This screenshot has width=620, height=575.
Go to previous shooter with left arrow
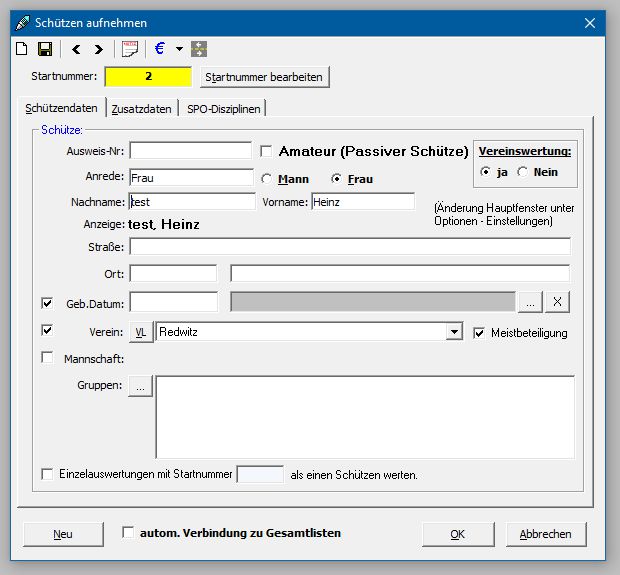tap(76, 48)
